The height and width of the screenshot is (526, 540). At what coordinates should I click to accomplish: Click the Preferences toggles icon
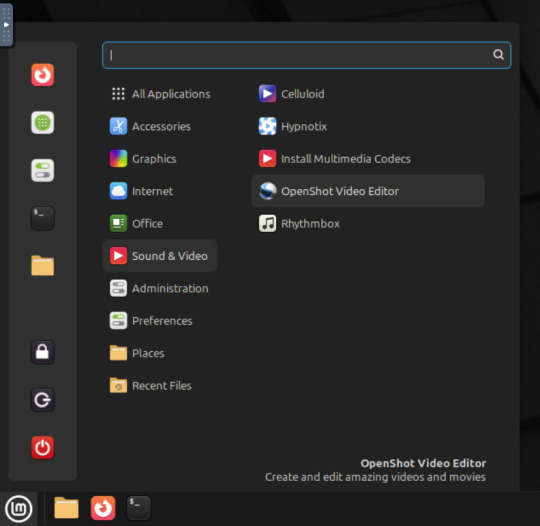tap(118, 320)
